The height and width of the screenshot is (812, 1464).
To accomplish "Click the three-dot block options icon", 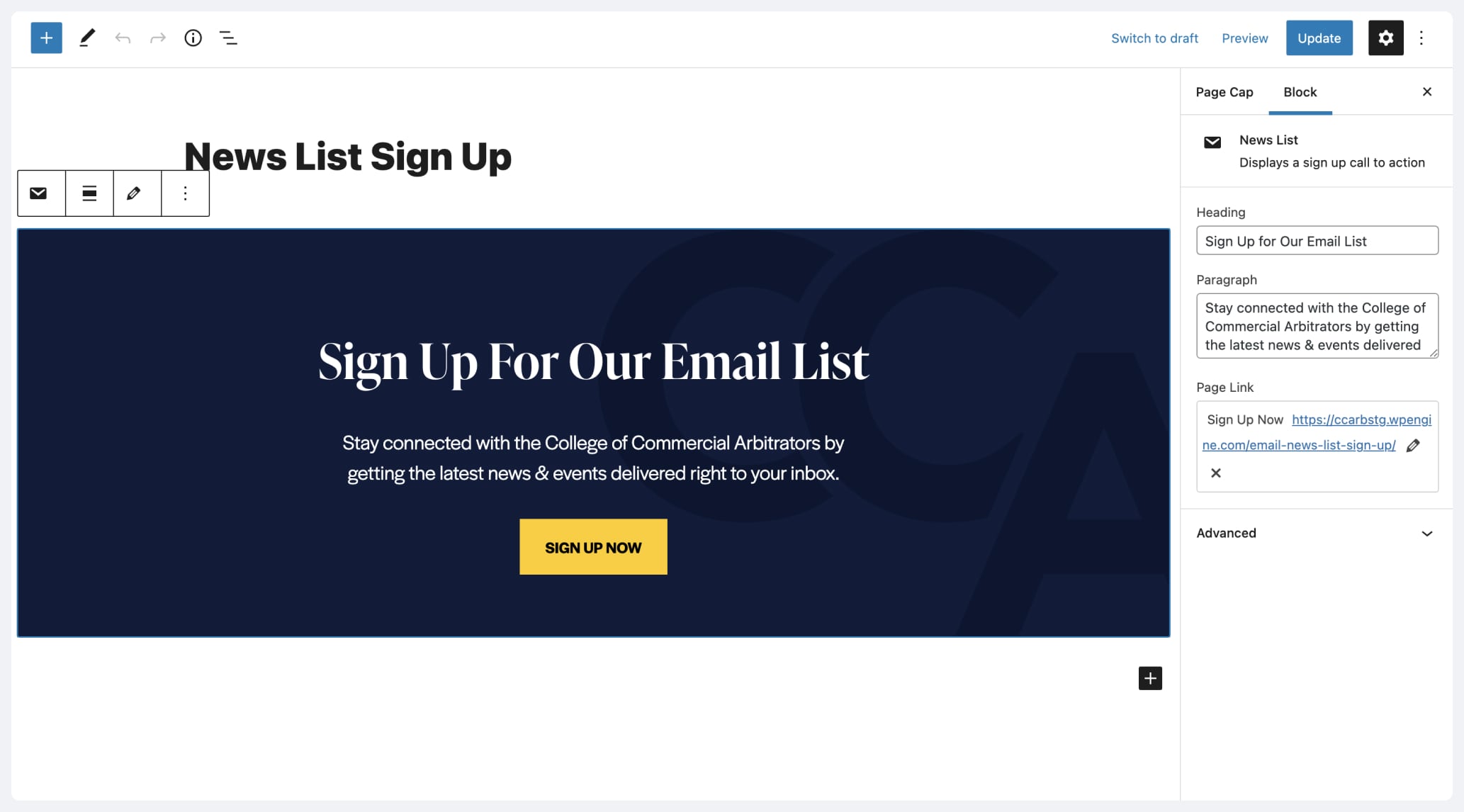I will coord(185,193).
